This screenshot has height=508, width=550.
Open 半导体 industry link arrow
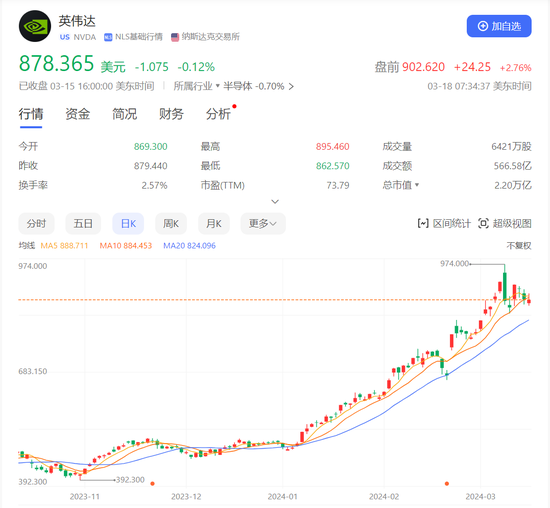pyautogui.click(x=291, y=86)
